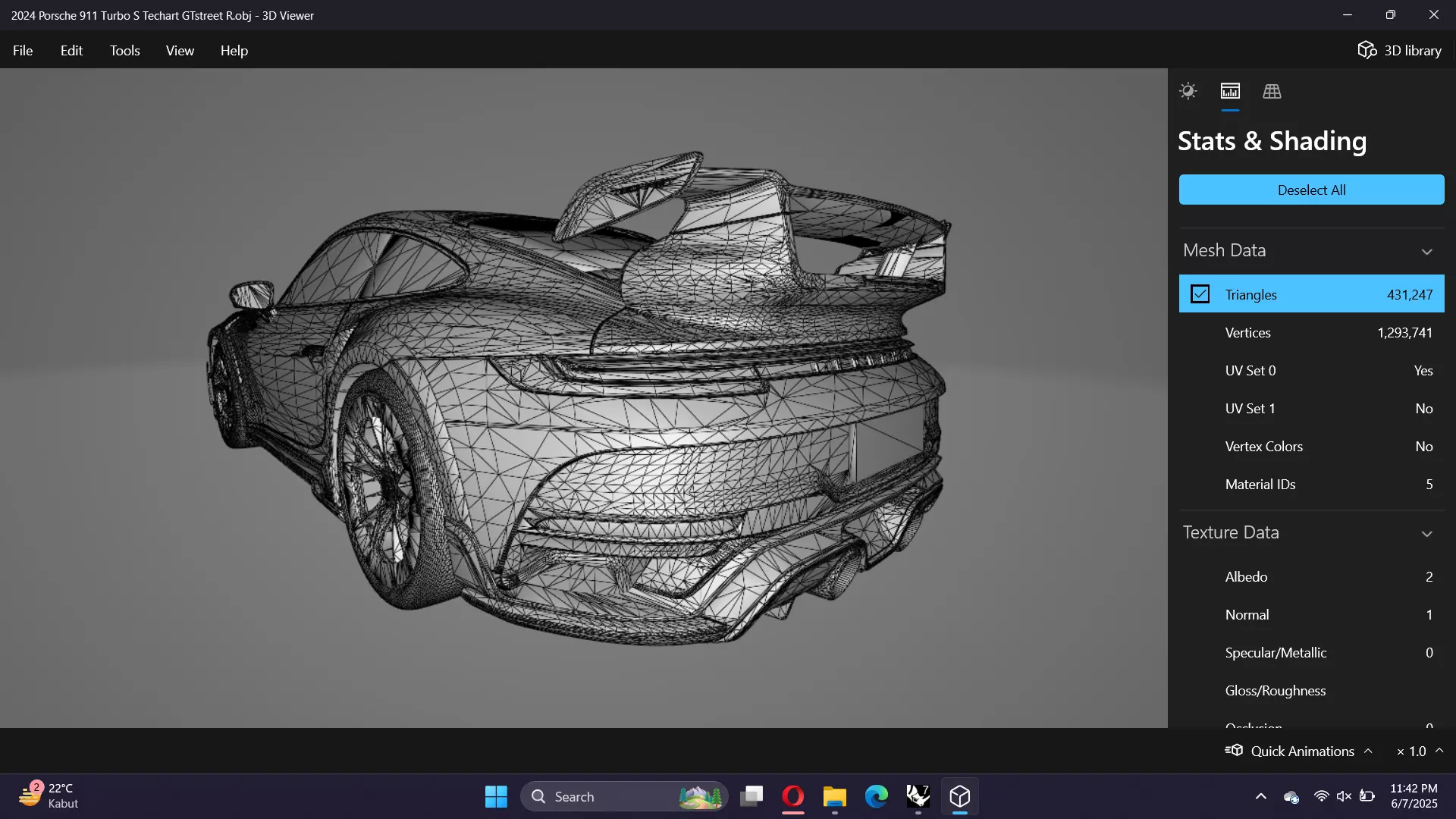Click the 3D Viewer taskbar icon
The height and width of the screenshot is (819, 1456).
point(960,796)
